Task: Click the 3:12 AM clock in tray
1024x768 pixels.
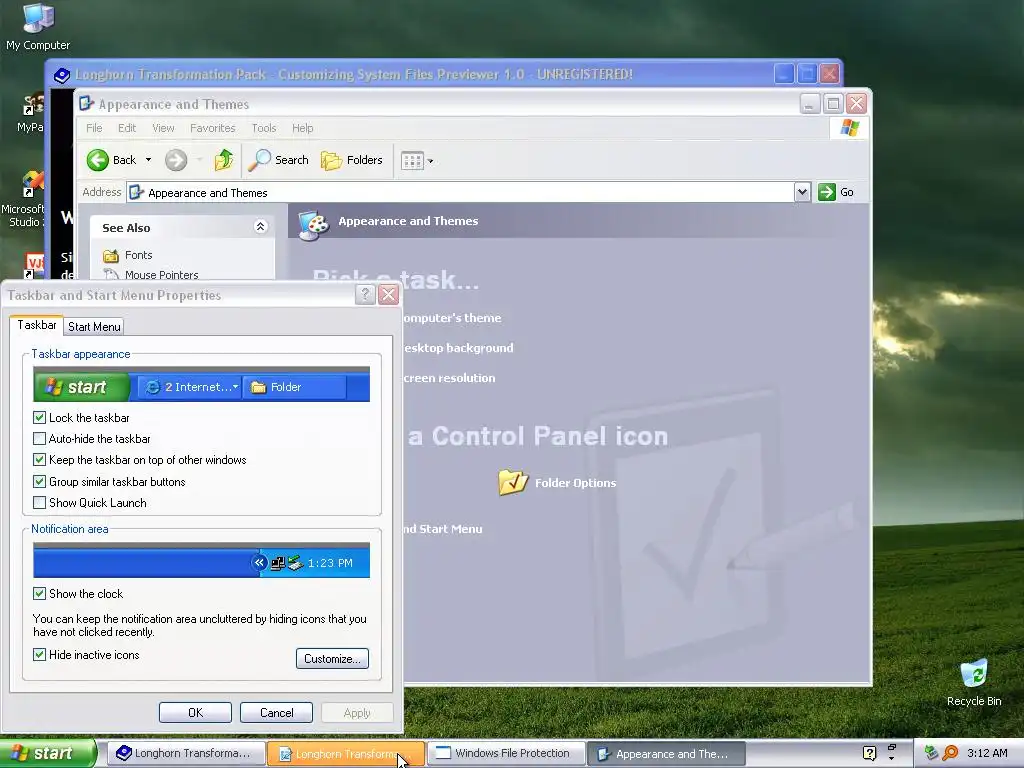Action: 987,753
